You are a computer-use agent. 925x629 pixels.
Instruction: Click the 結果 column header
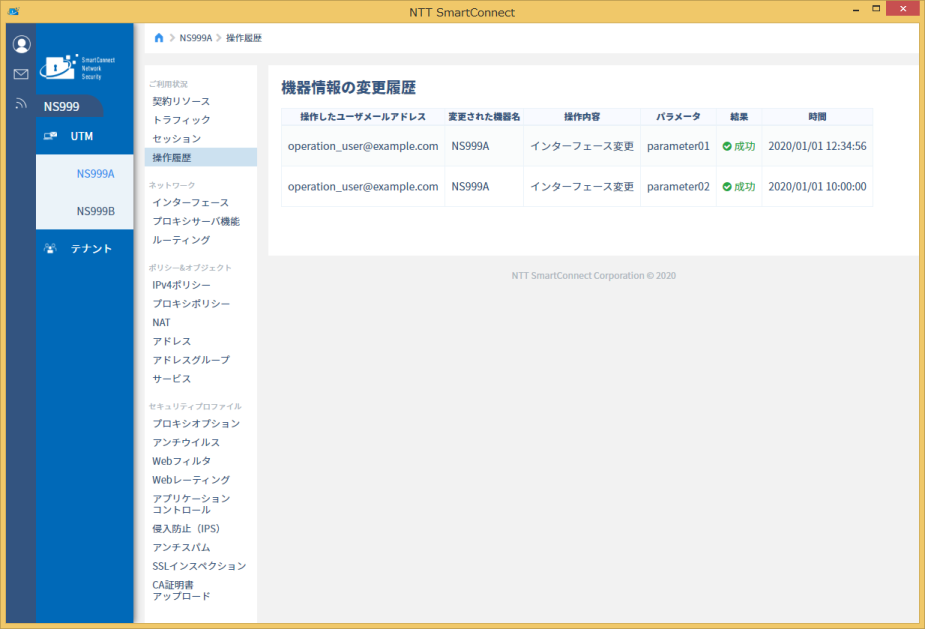point(739,117)
